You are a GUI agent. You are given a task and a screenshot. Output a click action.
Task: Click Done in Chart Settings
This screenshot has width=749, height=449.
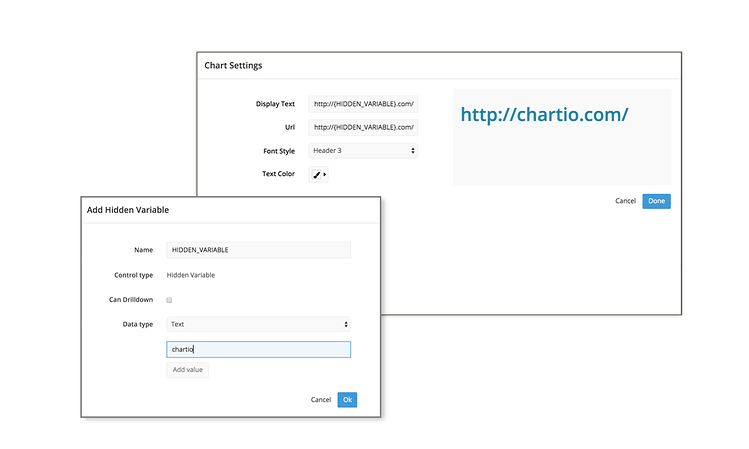click(x=656, y=201)
